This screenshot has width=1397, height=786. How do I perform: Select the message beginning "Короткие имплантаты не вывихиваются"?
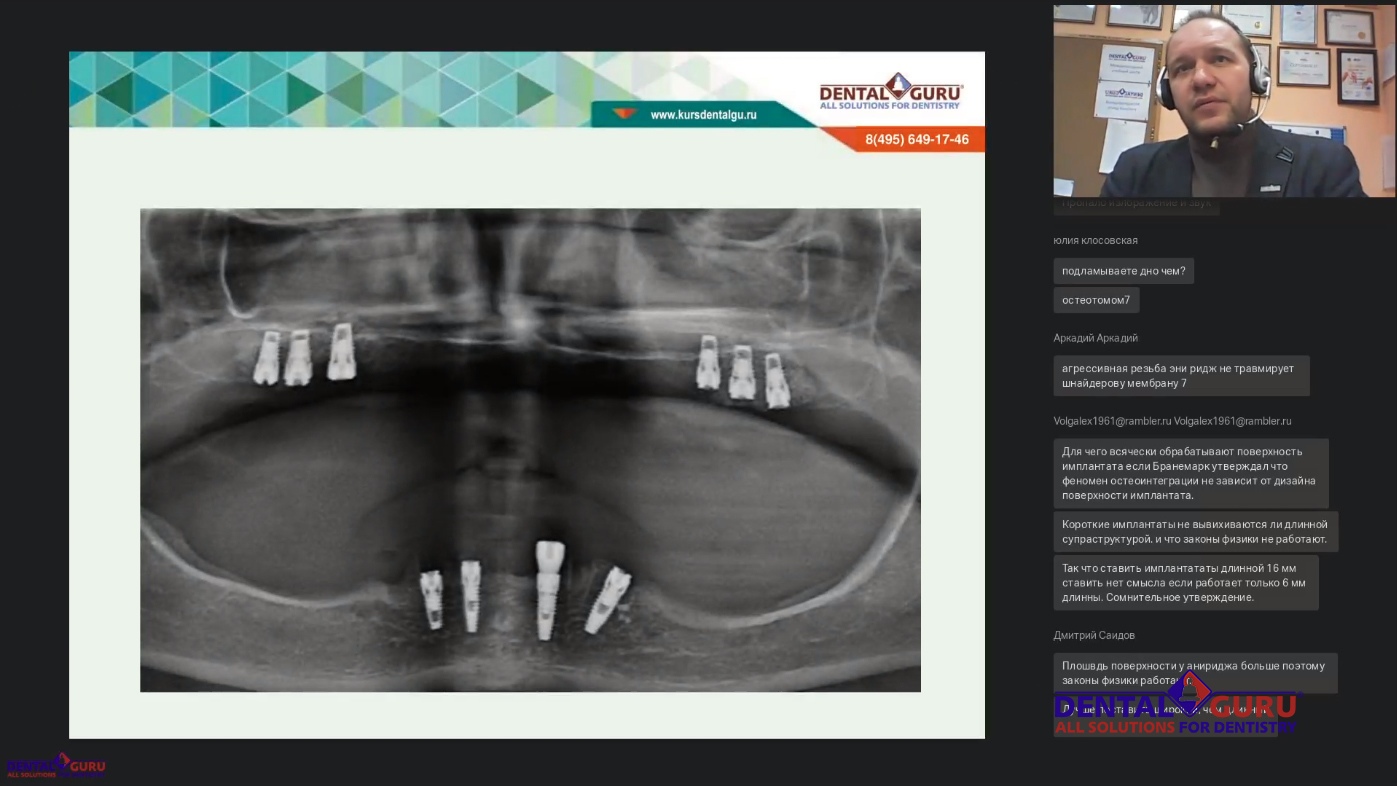point(1195,532)
